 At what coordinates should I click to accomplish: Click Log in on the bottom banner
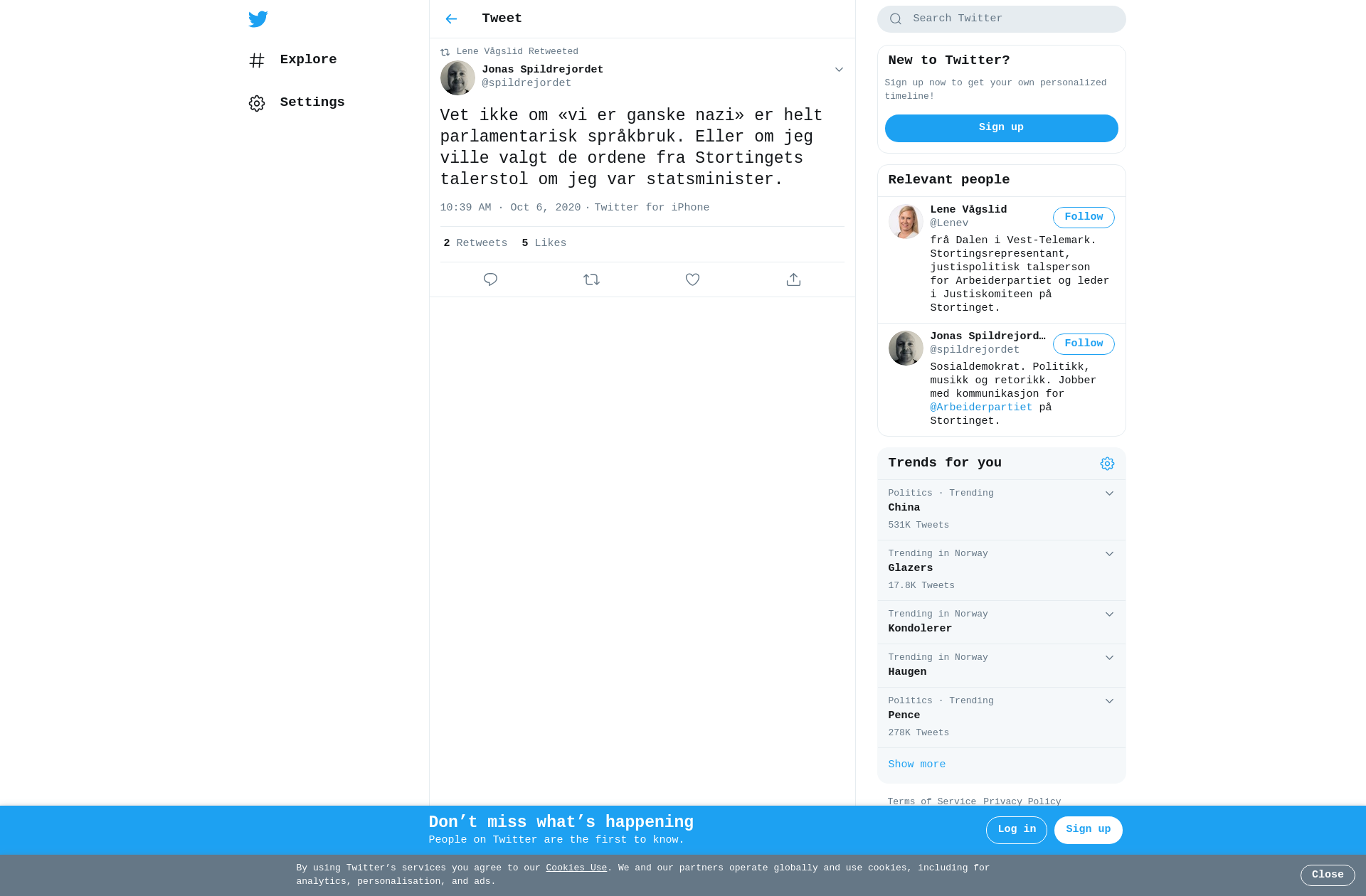(x=1016, y=830)
